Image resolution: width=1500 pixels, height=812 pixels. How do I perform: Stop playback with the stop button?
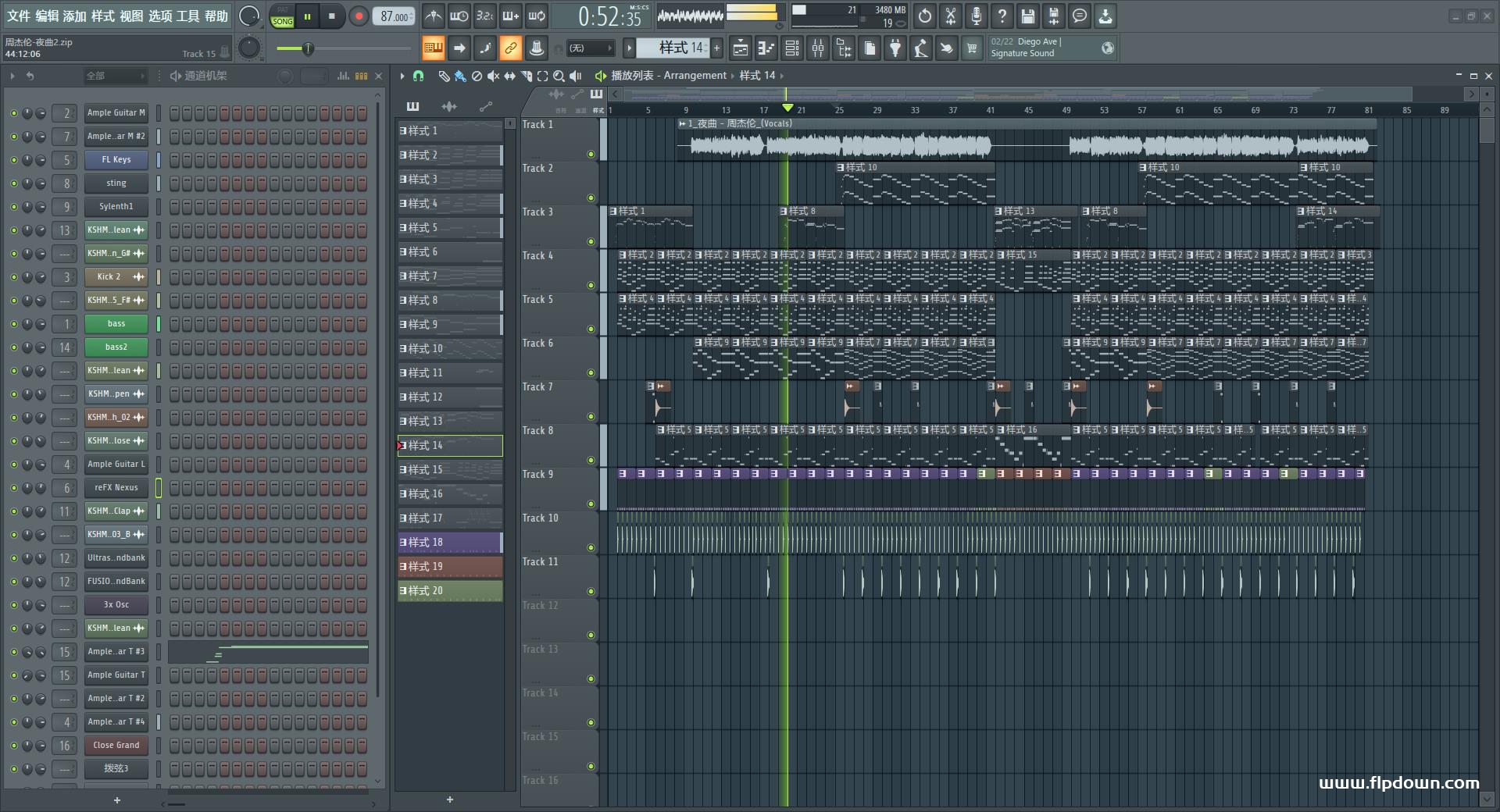tap(332, 16)
